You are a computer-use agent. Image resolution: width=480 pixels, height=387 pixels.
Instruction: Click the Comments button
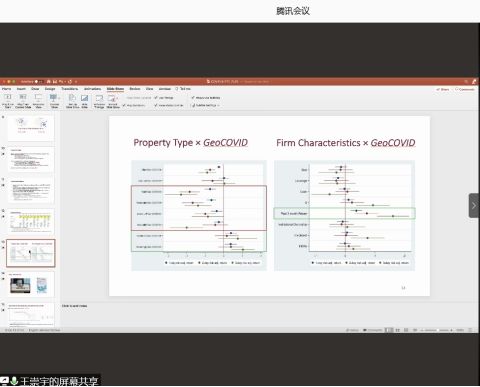[465, 89]
